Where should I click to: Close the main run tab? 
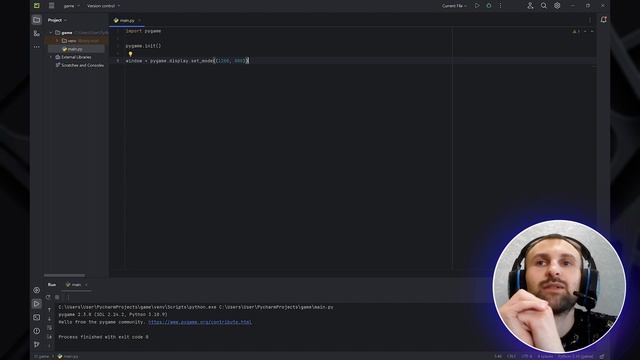pos(86,284)
